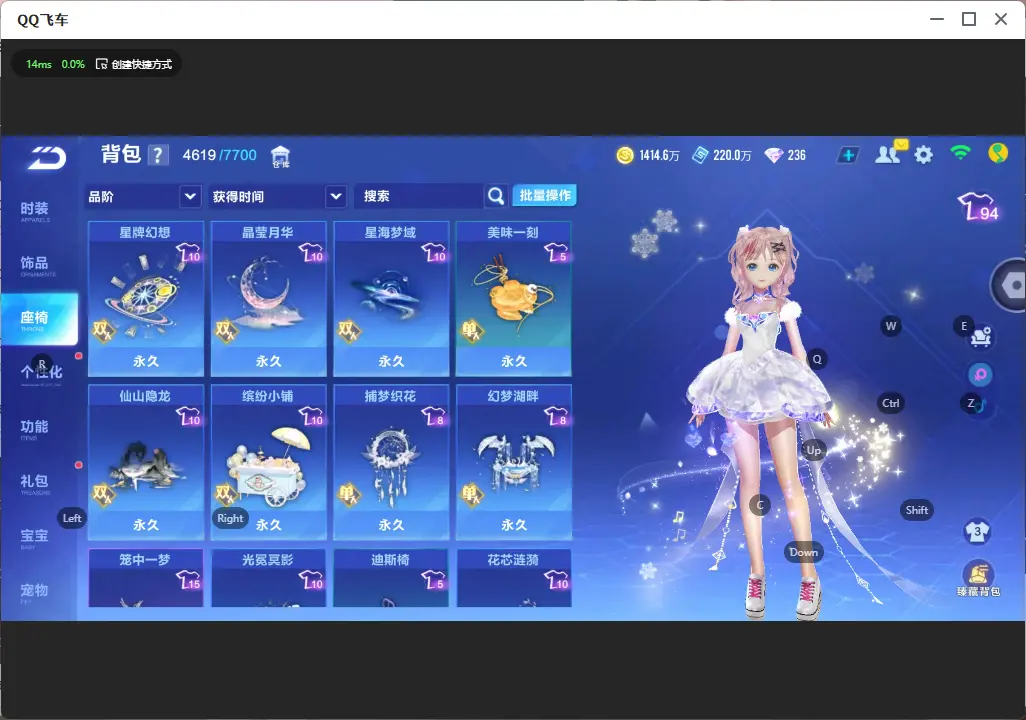
Task: Click the gold coin currency icon
Action: 625,155
